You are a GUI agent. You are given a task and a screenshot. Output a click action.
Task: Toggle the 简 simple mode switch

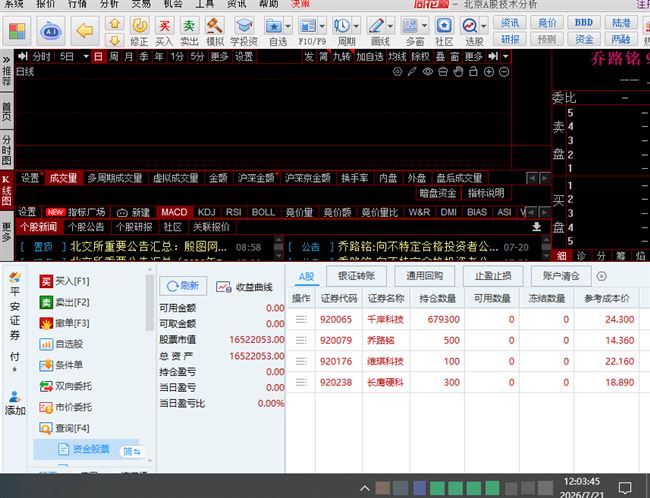[x=132, y=452]
